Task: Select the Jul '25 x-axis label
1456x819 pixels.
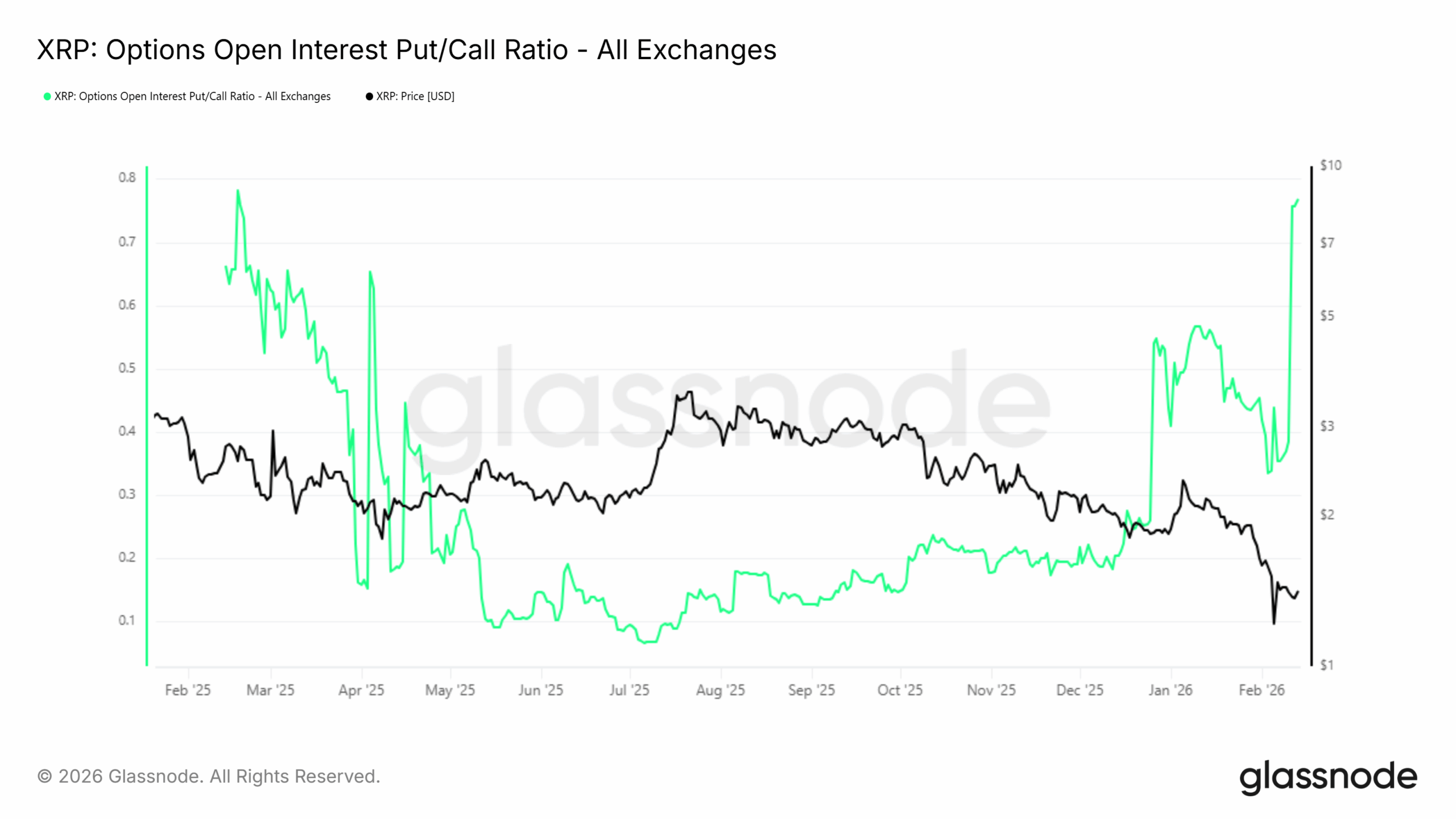Action: [x=629, y=690]
